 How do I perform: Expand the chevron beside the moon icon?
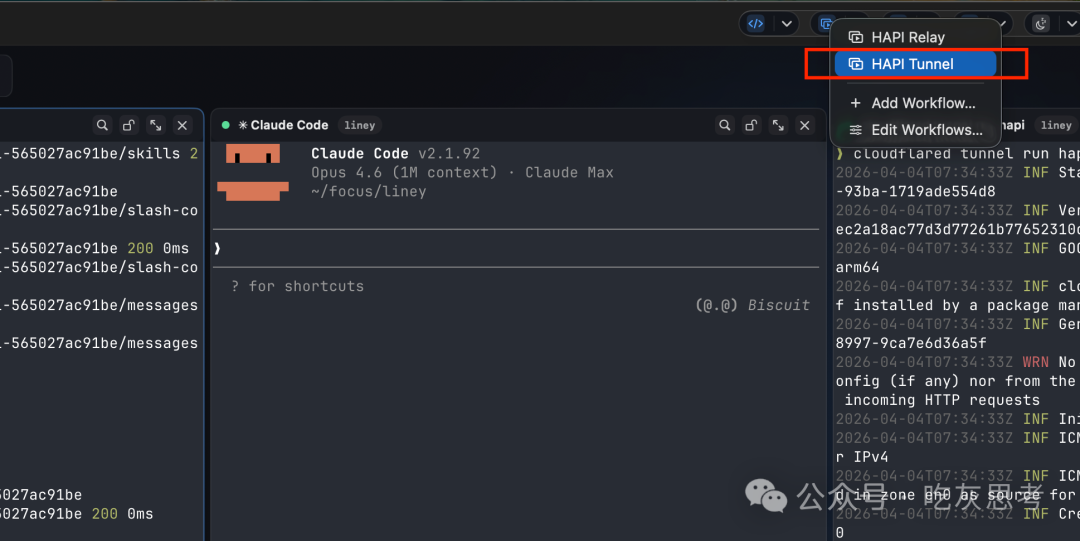1071,24
